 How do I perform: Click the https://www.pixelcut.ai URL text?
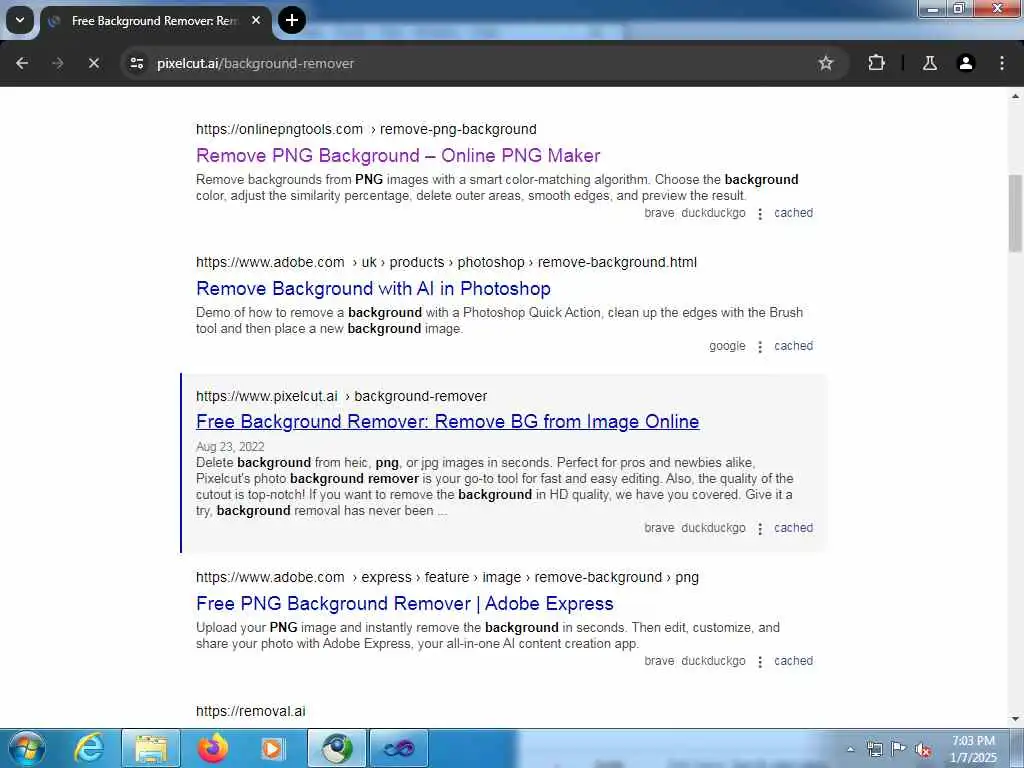click(x=266, y=396)
